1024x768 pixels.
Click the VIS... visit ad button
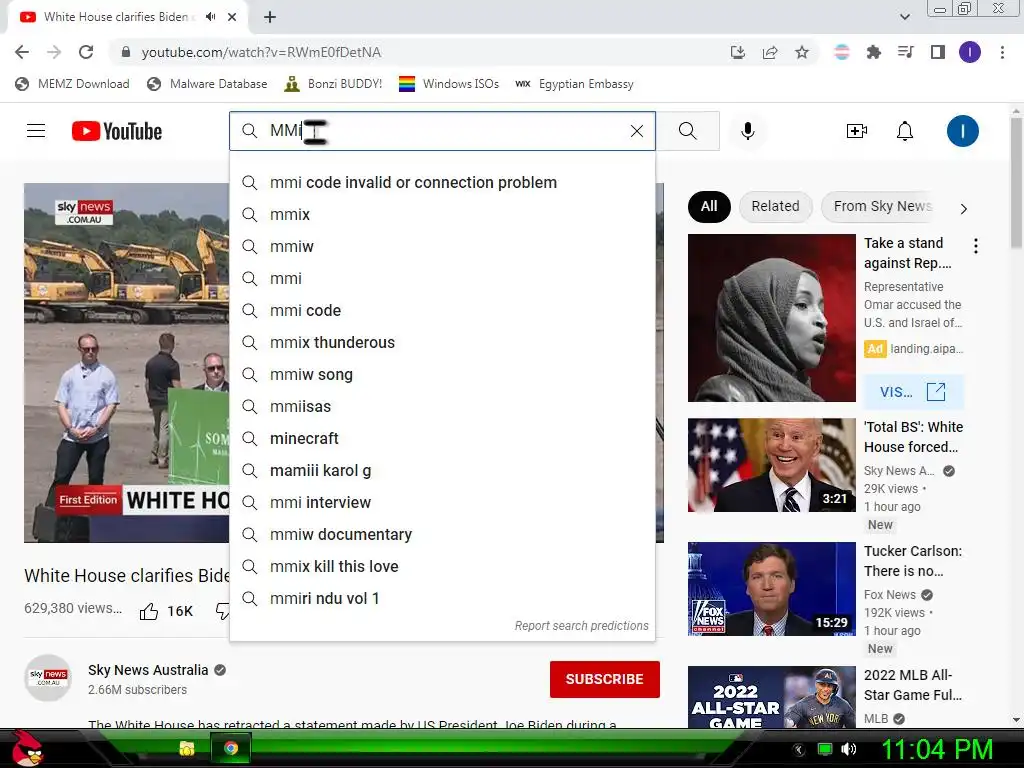pos(913,392)
